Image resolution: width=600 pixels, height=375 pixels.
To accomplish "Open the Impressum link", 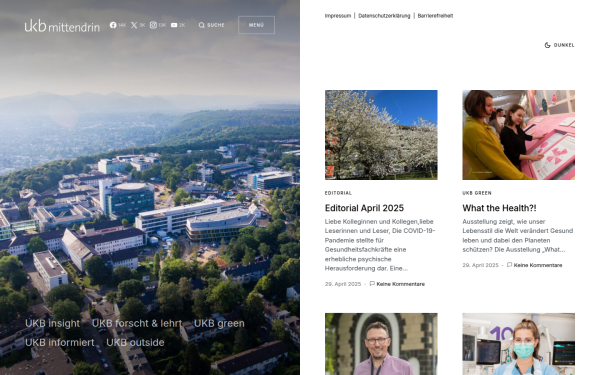I will pos(338,16).
